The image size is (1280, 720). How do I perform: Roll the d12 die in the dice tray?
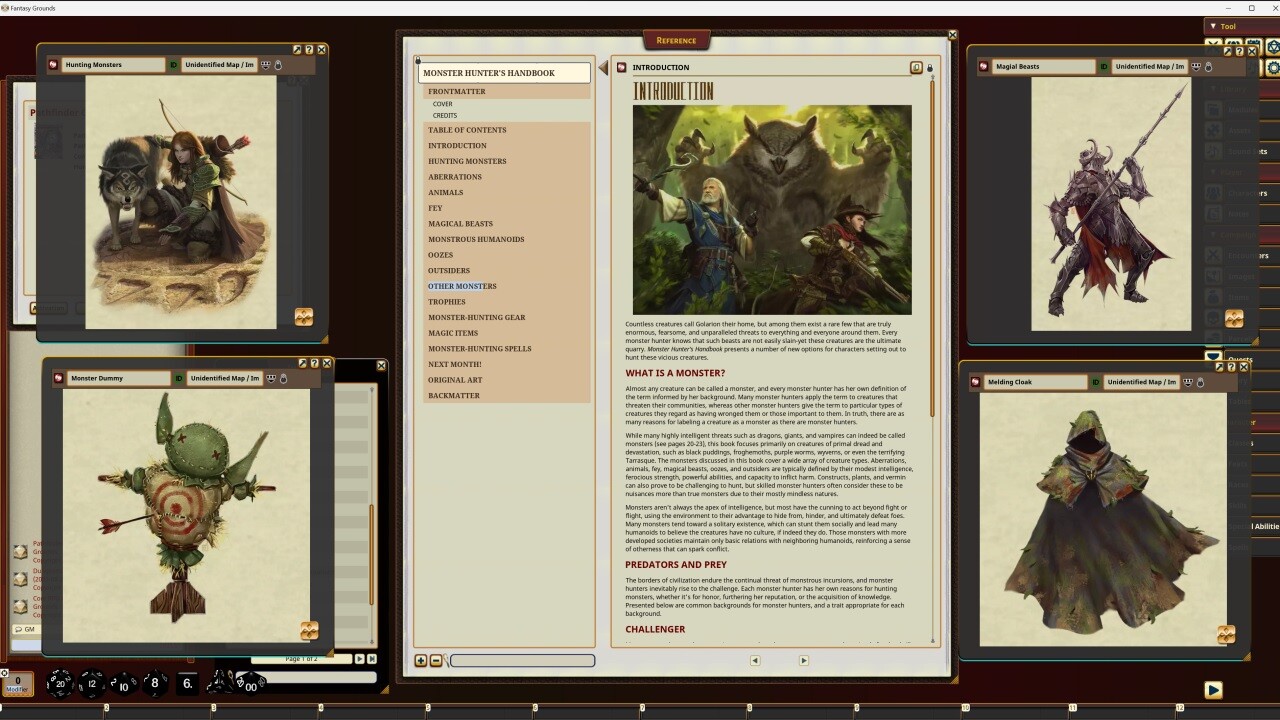pyautogui.click(x=93, y=683)
